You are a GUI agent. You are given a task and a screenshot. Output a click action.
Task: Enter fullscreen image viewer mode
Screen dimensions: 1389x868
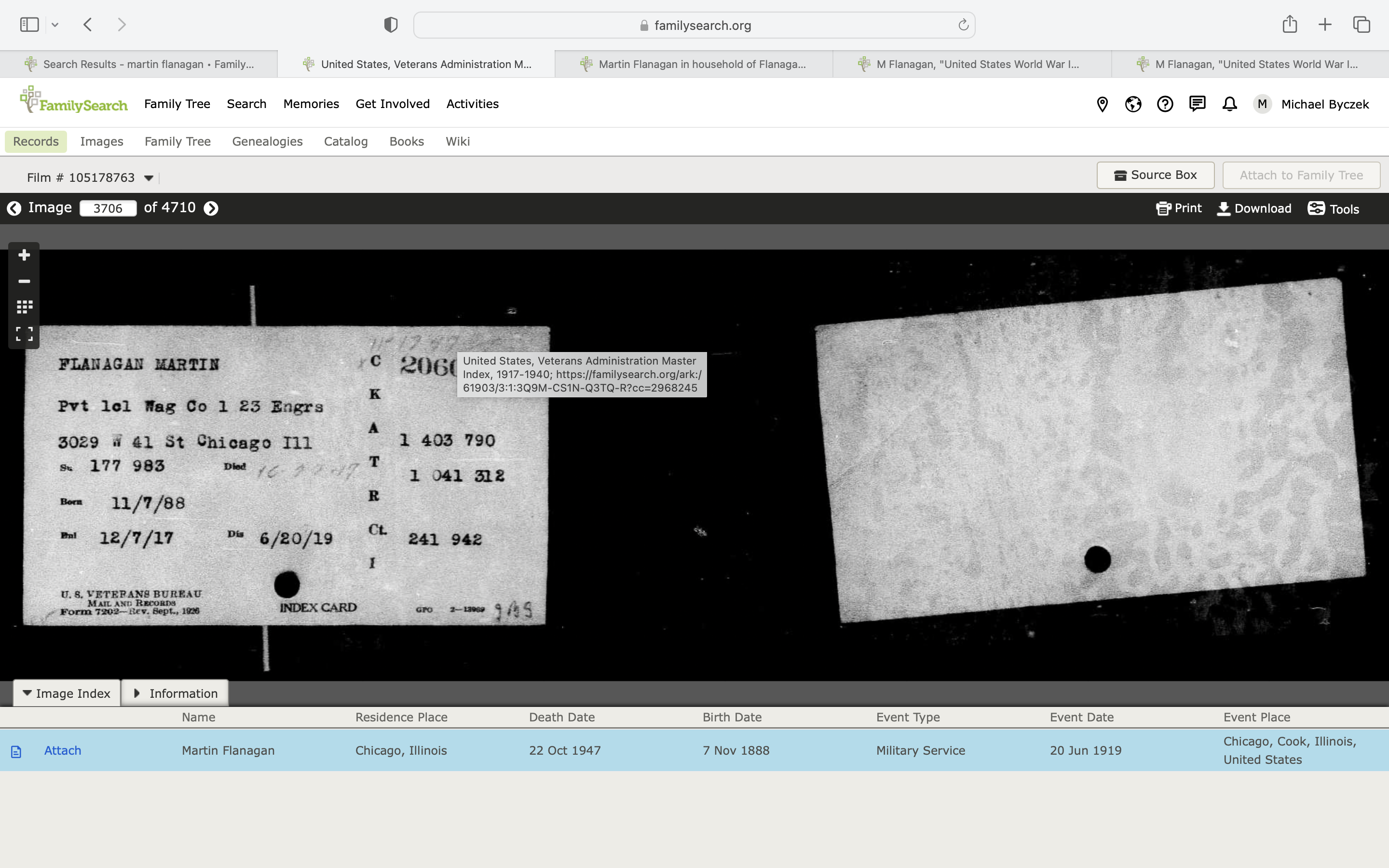[24, 334]
